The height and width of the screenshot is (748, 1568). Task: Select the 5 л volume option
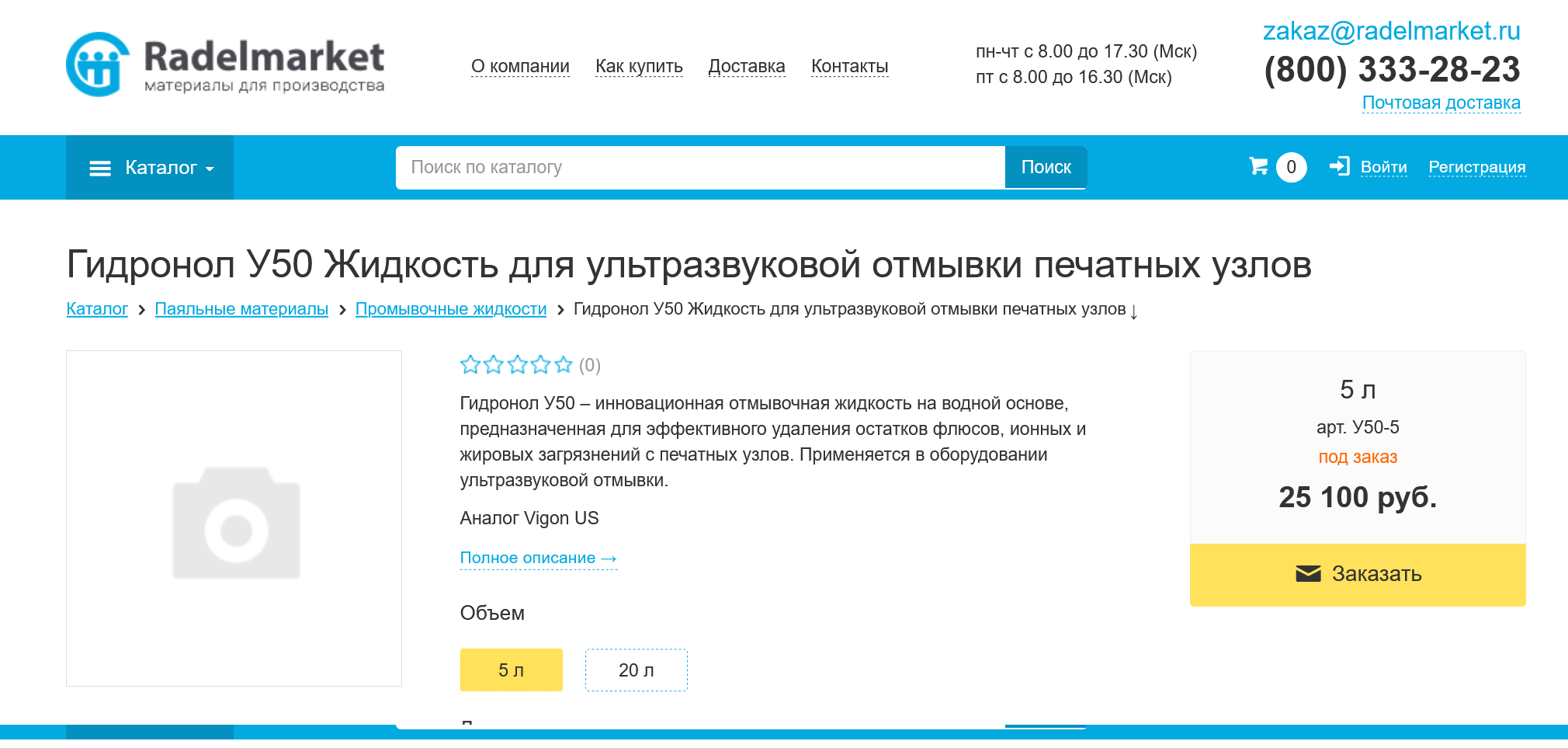511,670
